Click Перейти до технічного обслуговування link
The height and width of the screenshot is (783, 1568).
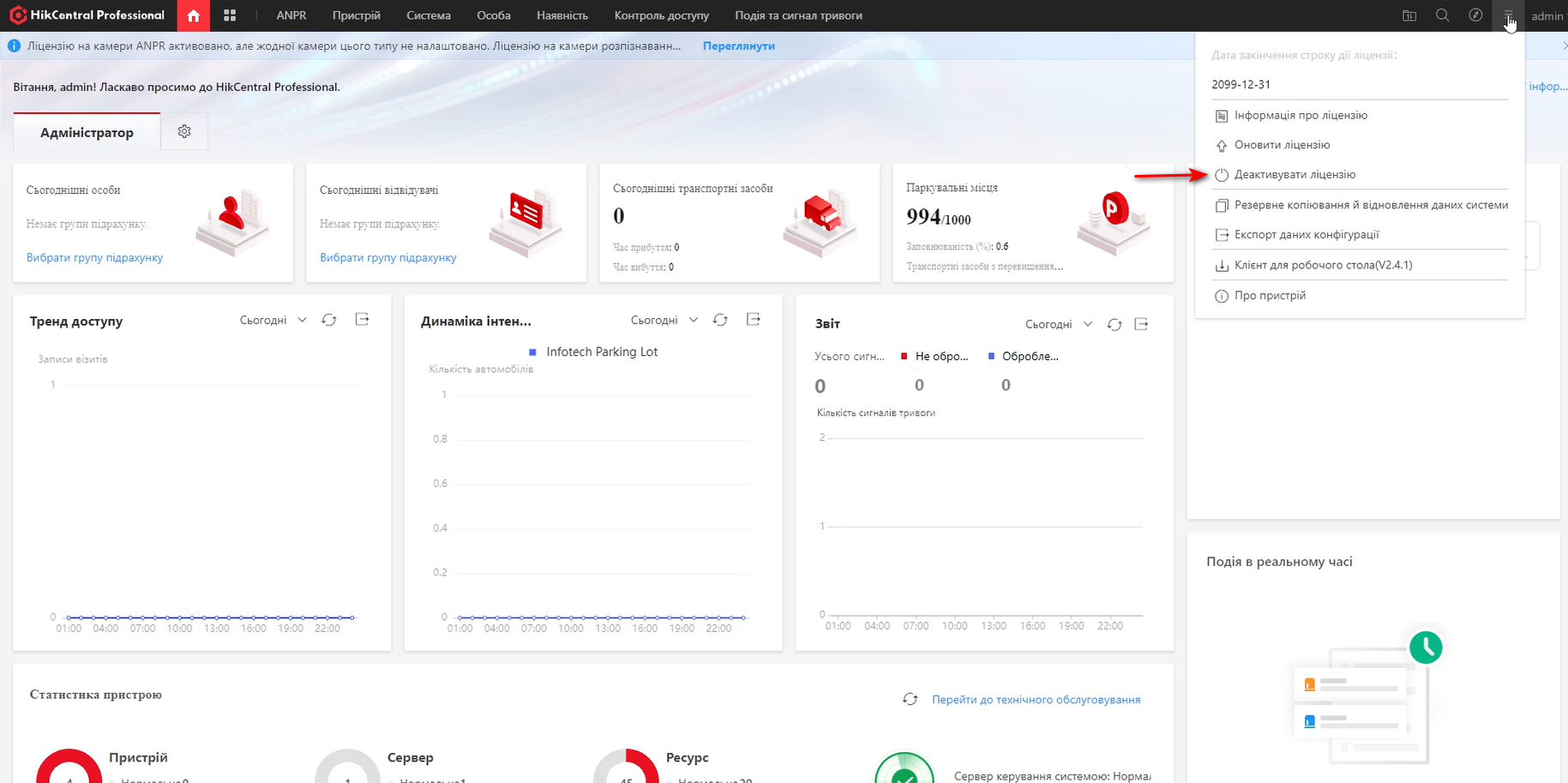point(1036,700)
